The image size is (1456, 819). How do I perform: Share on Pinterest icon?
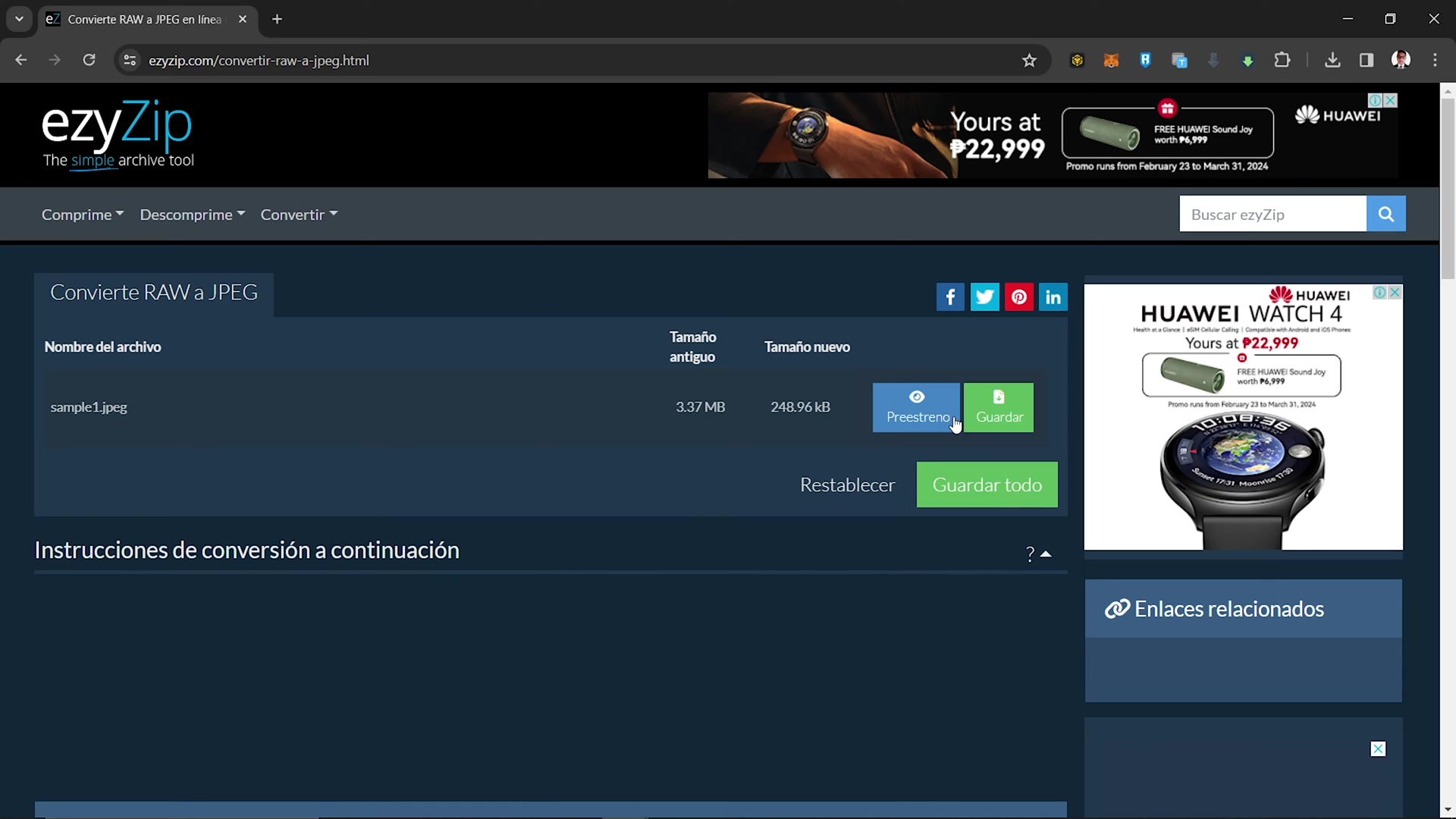pyautogui.click(x=1019, y=297)
